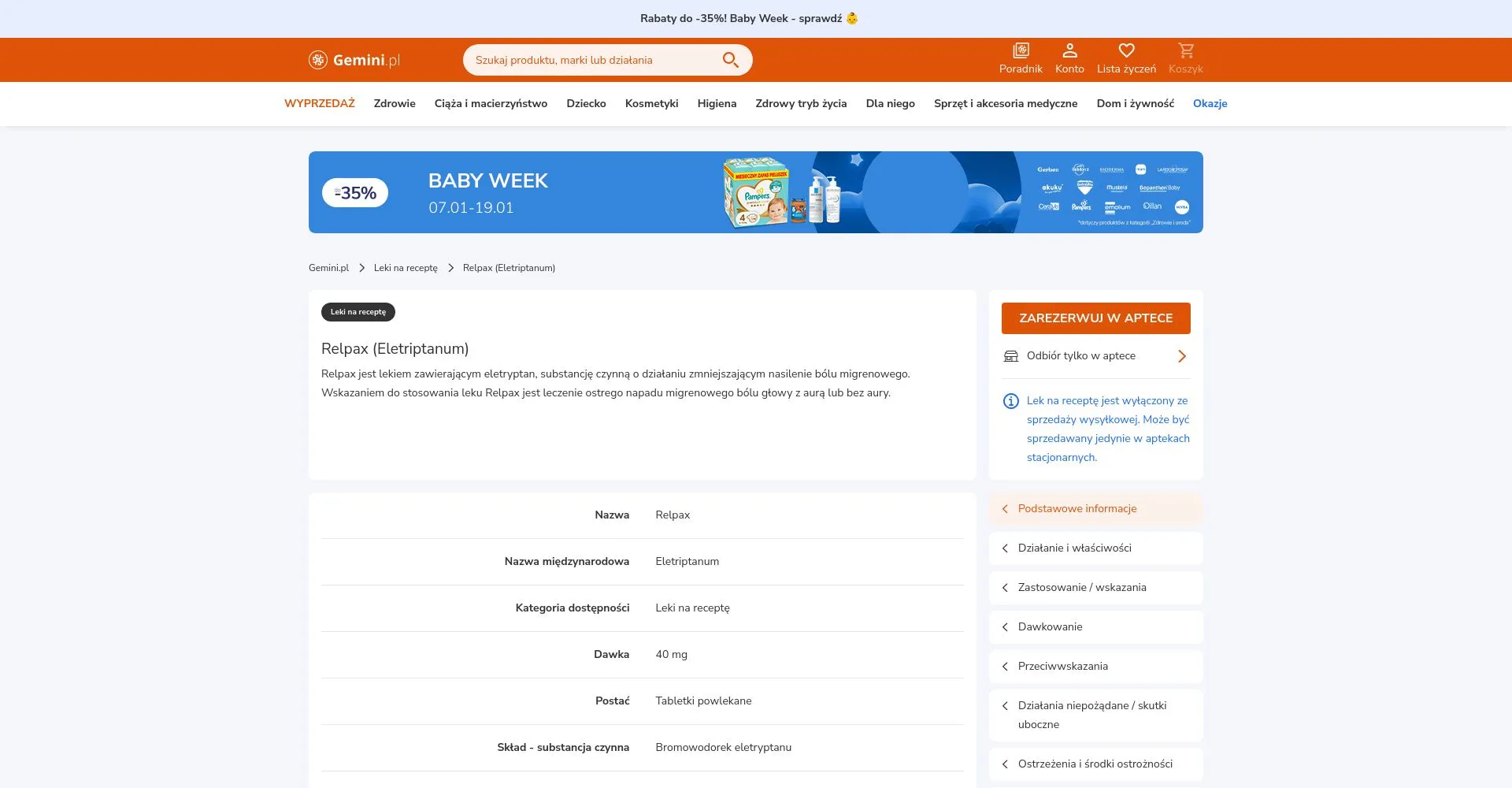The image size is (1512, 788).
Task: Click top Rabaty do -35% promo text
Action: [x=741, y=18]
